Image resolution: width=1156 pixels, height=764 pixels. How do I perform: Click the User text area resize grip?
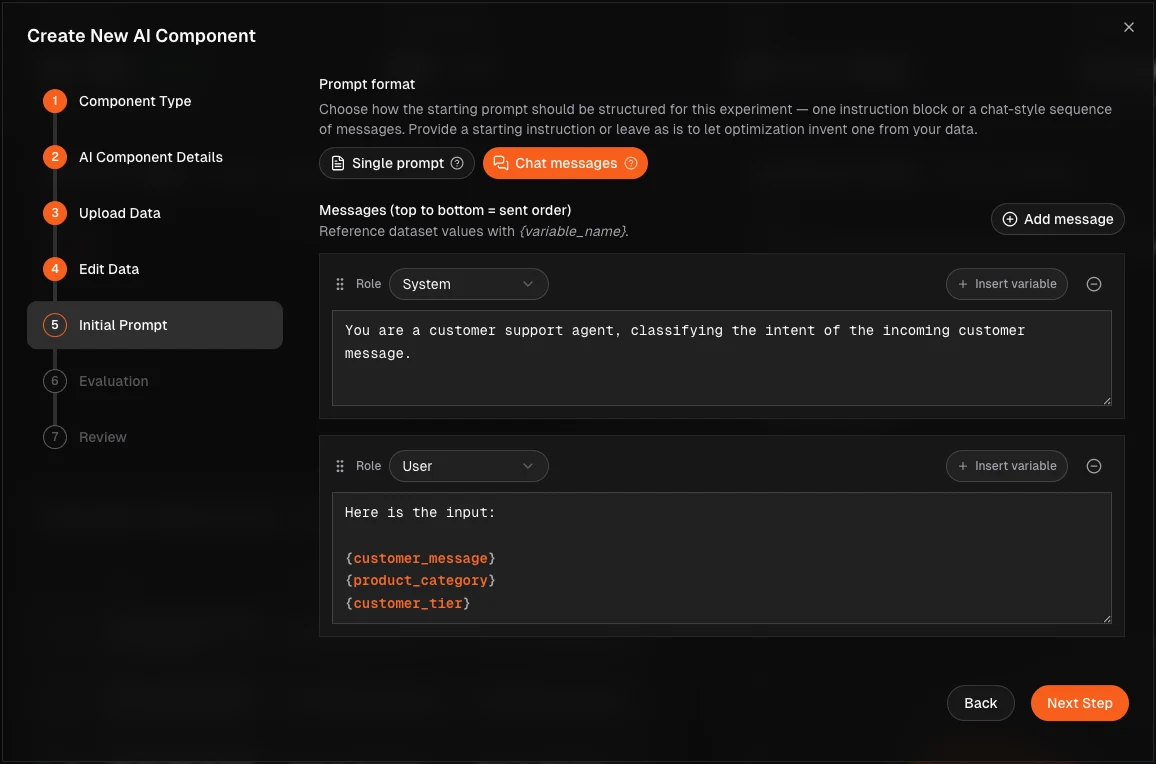pos(1107,619)
